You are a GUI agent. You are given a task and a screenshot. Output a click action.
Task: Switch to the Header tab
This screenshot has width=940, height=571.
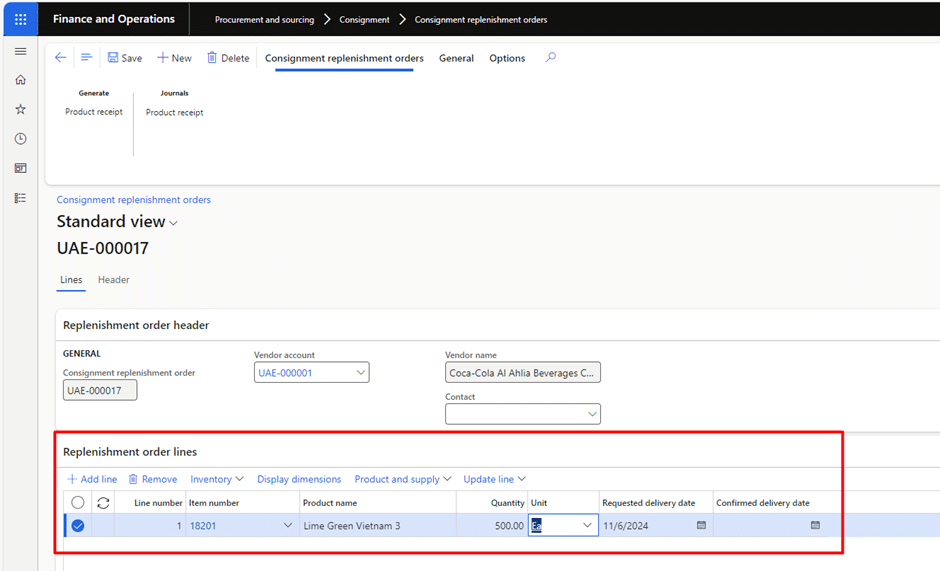click(x=114, y=280)
